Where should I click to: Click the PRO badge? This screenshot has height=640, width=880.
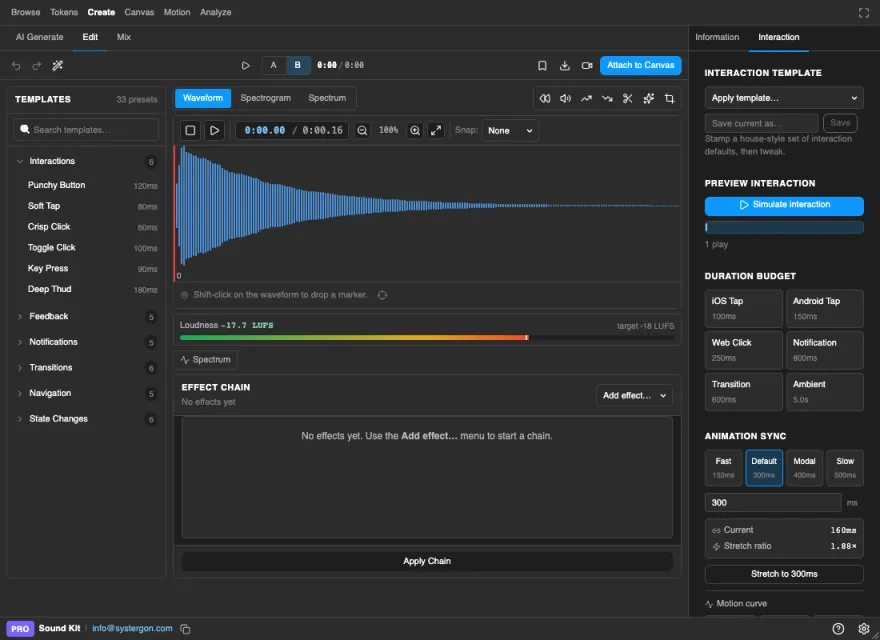point(20,629)
